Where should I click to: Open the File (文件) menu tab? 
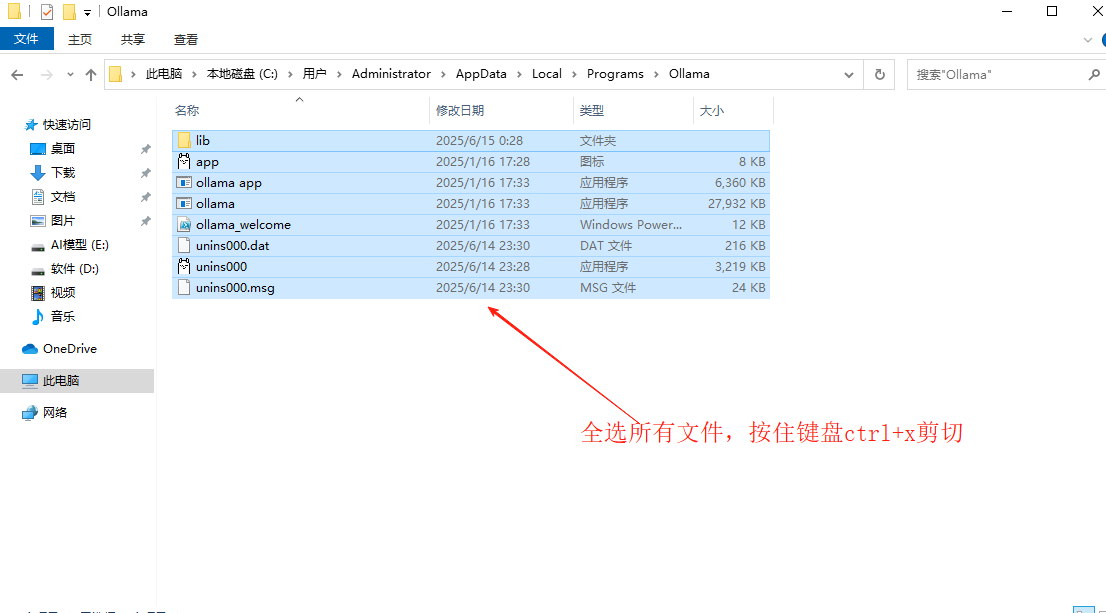(27, 39)
